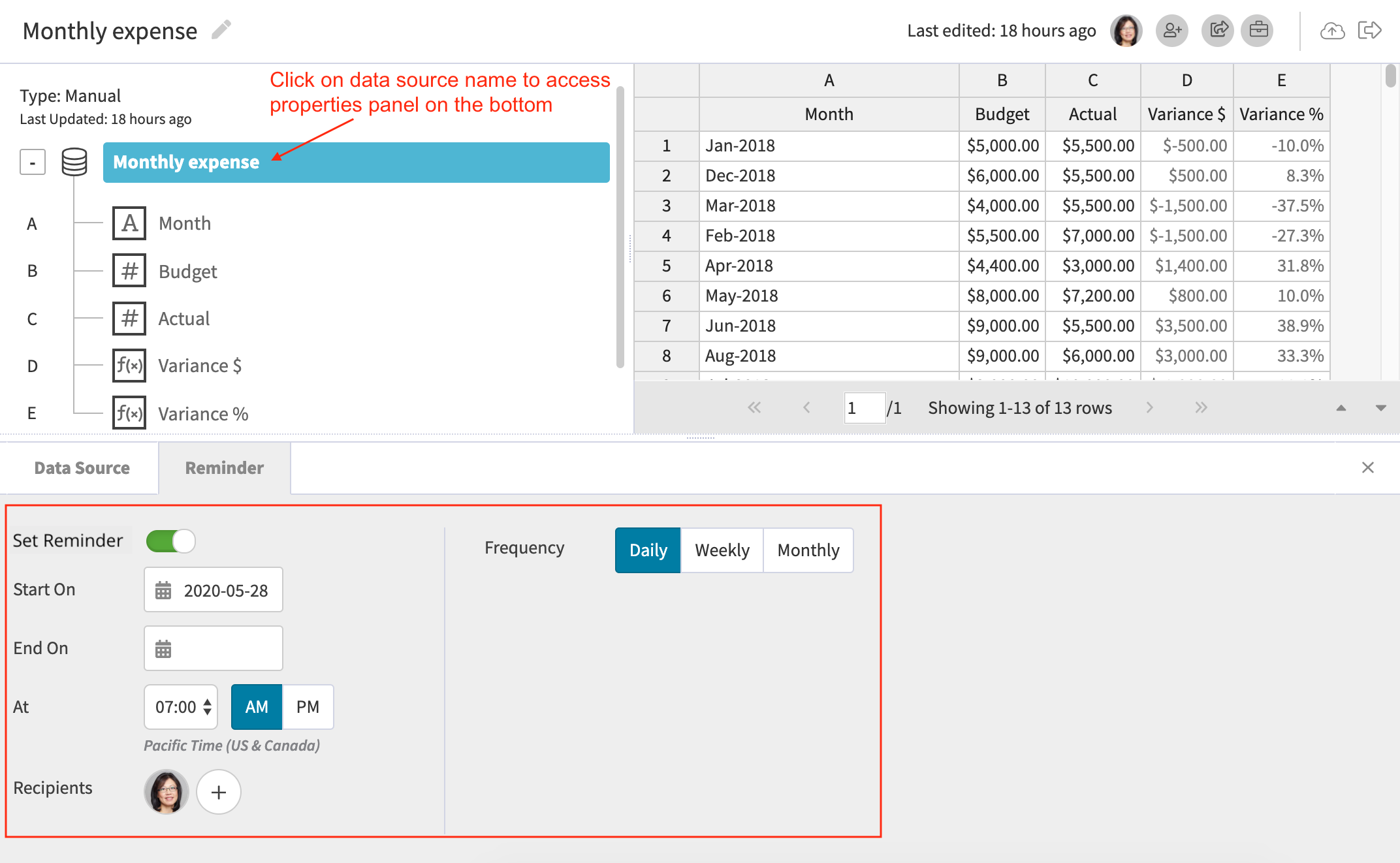Collapse the data source tree minus button
1400x863 pixels.
point(33,162)
